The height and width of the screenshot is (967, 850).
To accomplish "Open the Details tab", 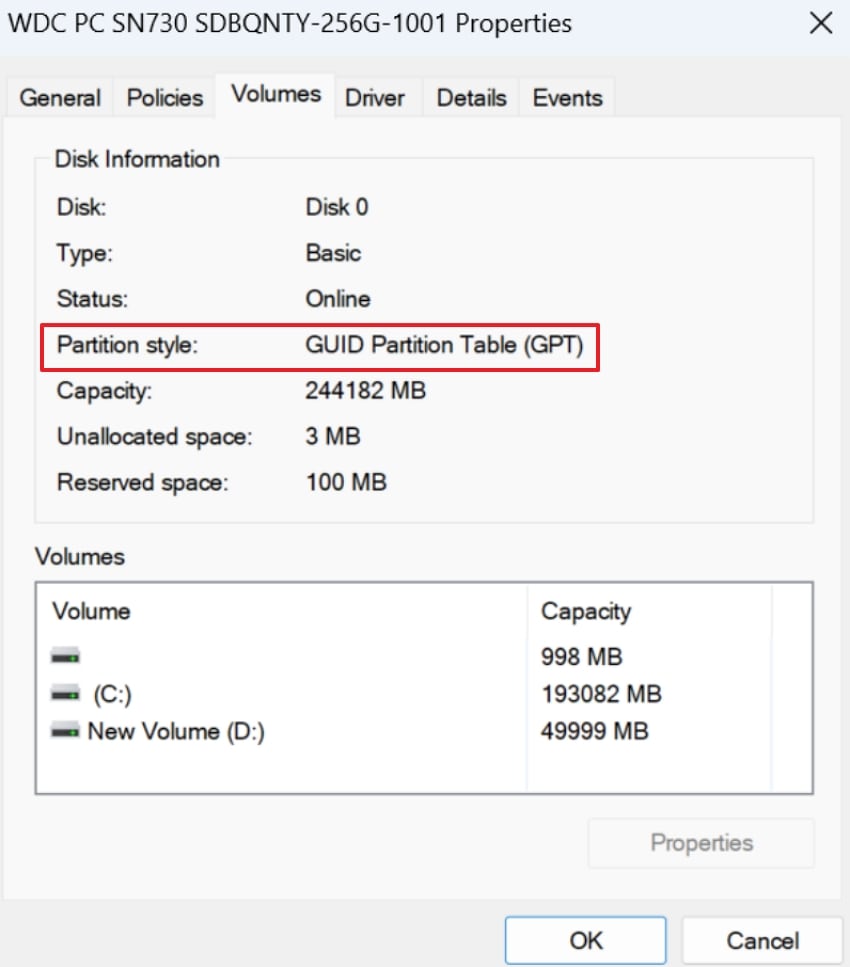I will pos(470,97).
